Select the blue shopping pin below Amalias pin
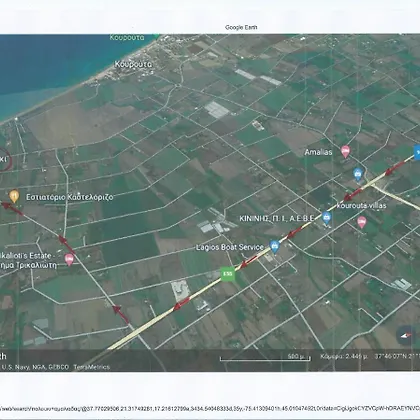The height and width of the screenshot is (420, 420). tap(358, 174)
